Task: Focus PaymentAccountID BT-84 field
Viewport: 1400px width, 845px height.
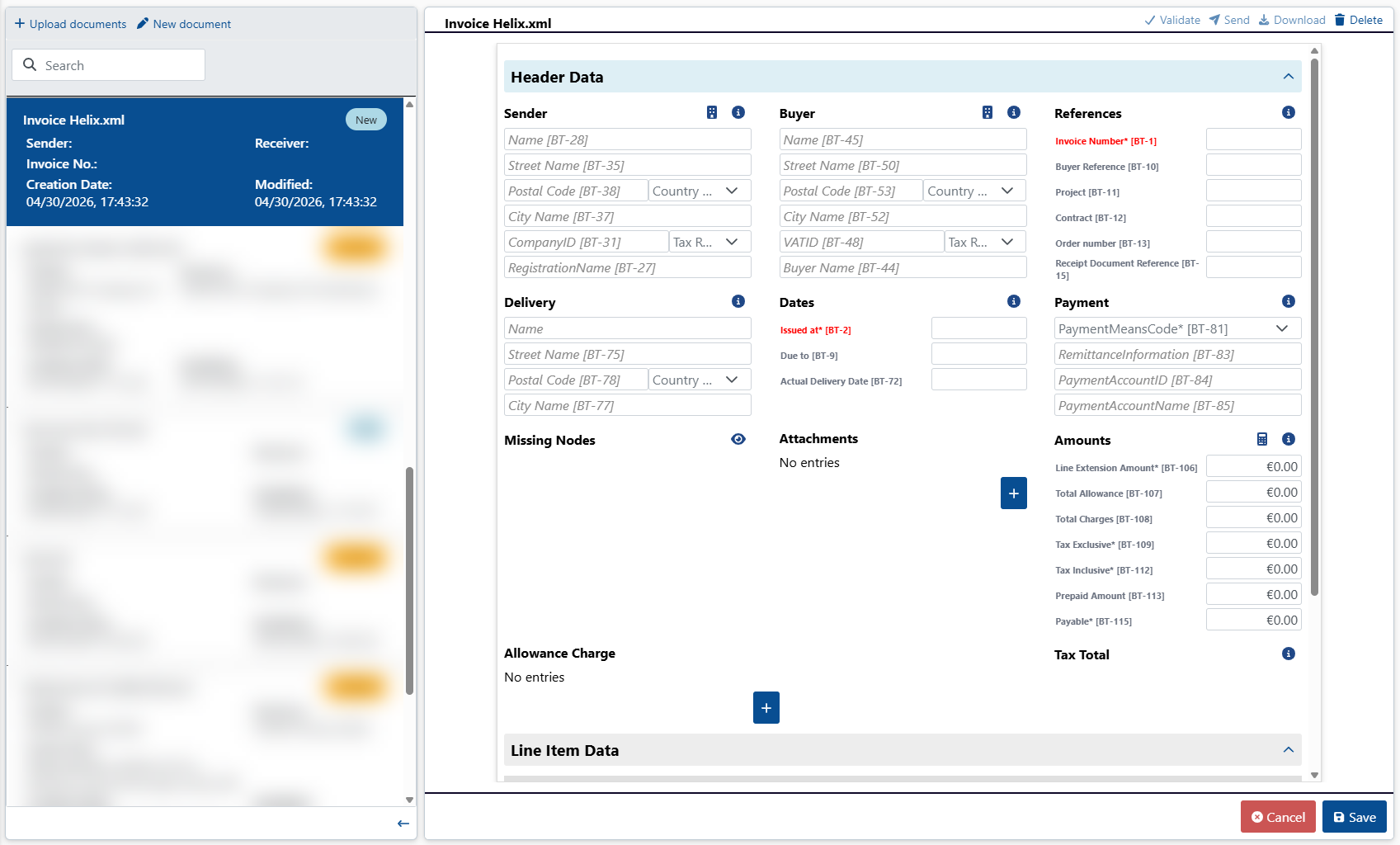Action: click(1178, 380)
